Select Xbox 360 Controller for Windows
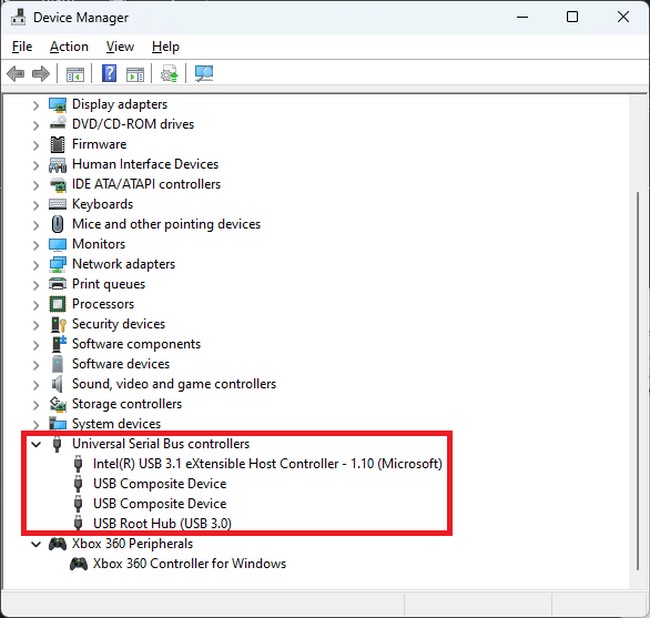Viewport: 650px width, 618px height. (189, 564)
